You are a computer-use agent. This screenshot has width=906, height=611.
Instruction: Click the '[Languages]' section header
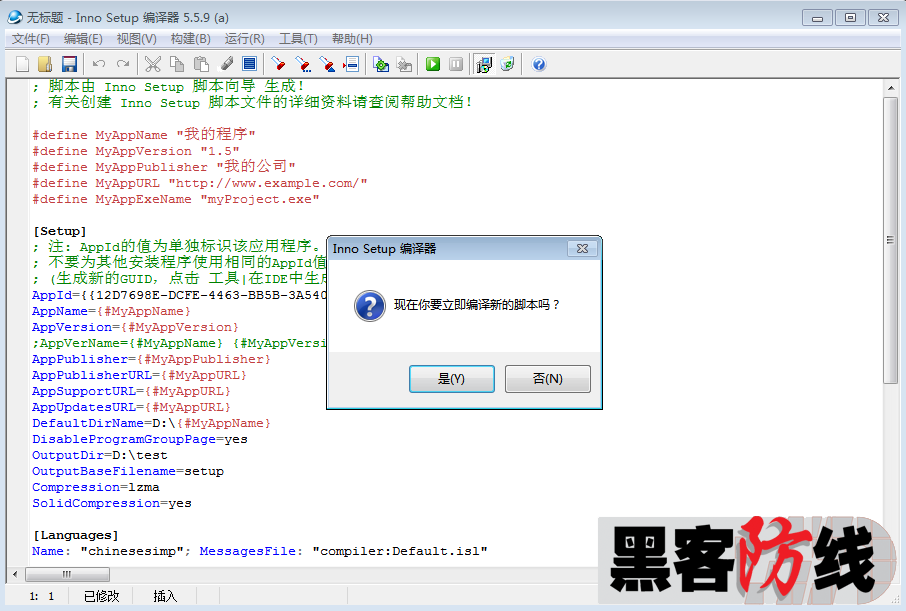(x=76, y=535)
